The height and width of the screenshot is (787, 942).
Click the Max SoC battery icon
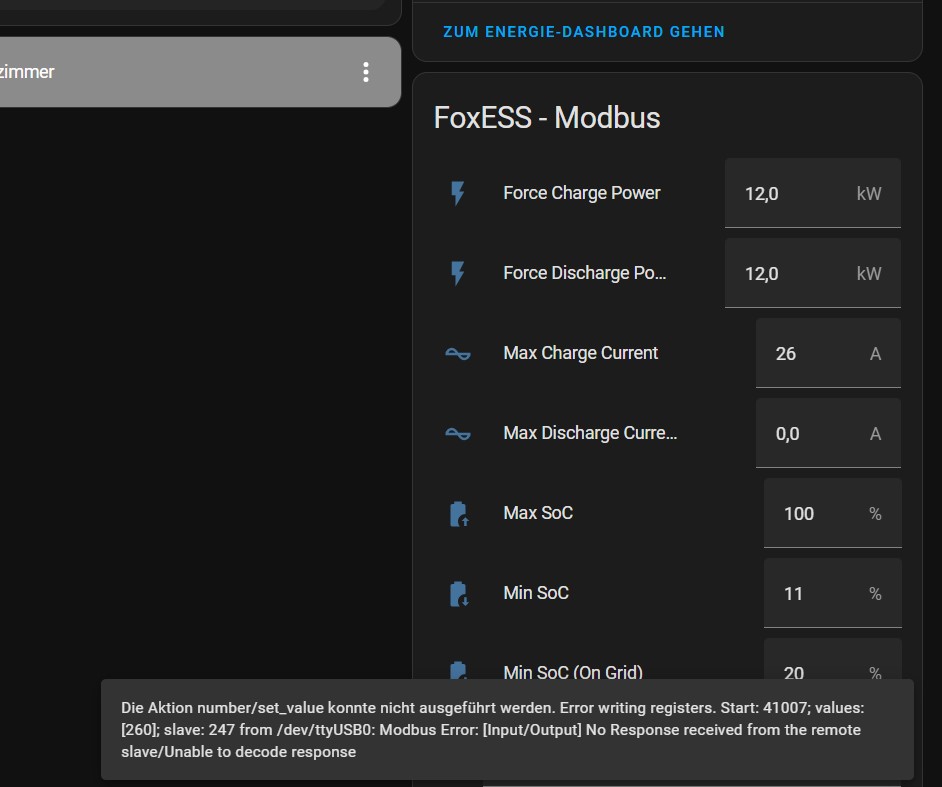pos(459,514)
